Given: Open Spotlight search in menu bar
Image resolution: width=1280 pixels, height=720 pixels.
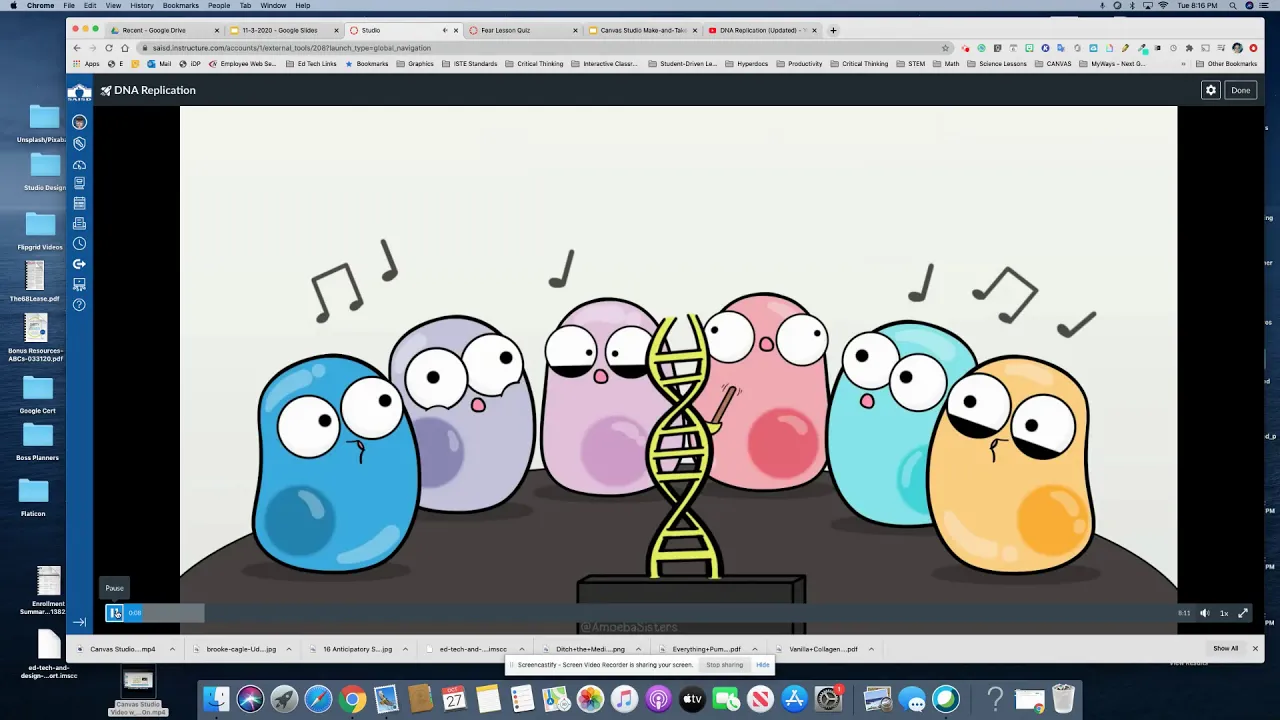Looking at the screenshot, I should 1234,6.
